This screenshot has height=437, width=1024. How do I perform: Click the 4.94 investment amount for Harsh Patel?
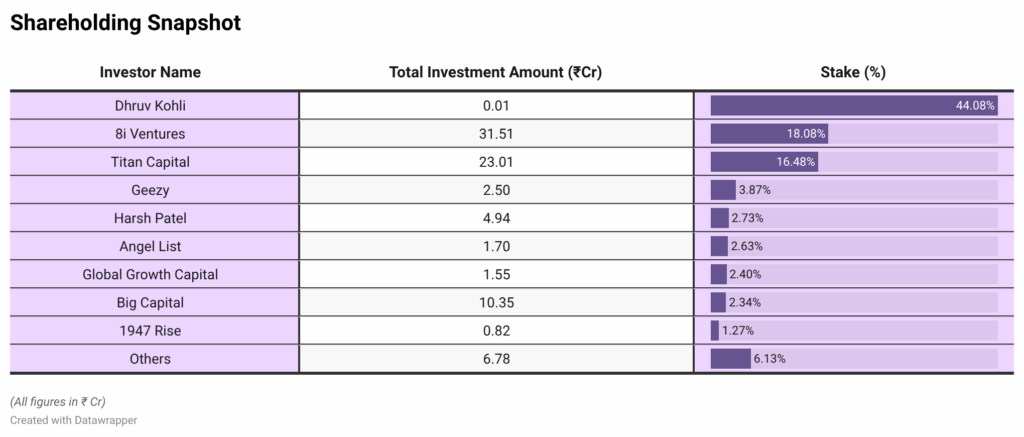coord(495,217)
